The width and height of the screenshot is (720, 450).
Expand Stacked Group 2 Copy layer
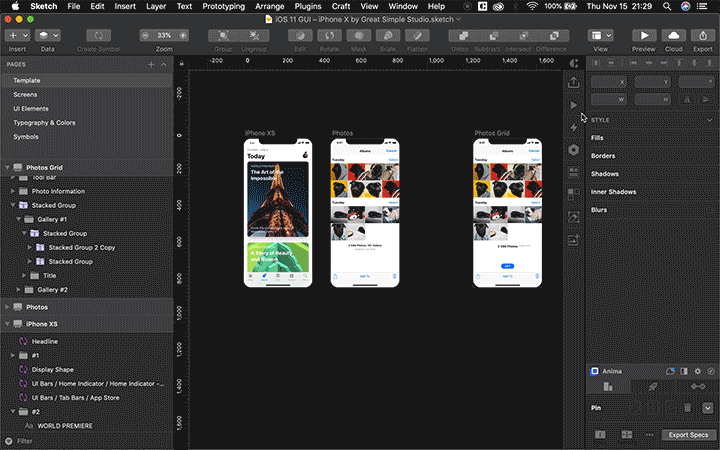(x=30, y=248)
